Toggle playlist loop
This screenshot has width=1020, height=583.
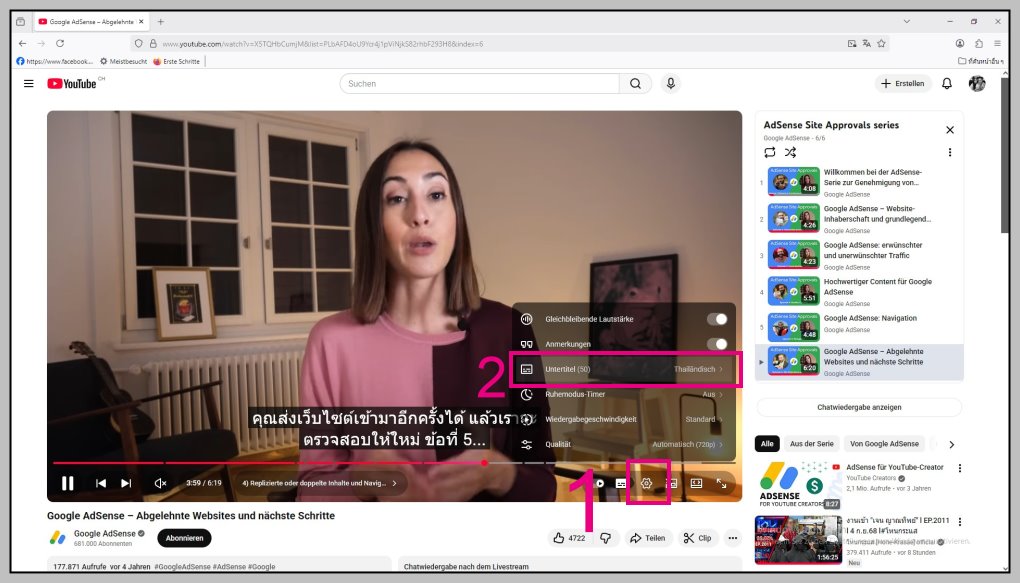[x=770, y=152]
